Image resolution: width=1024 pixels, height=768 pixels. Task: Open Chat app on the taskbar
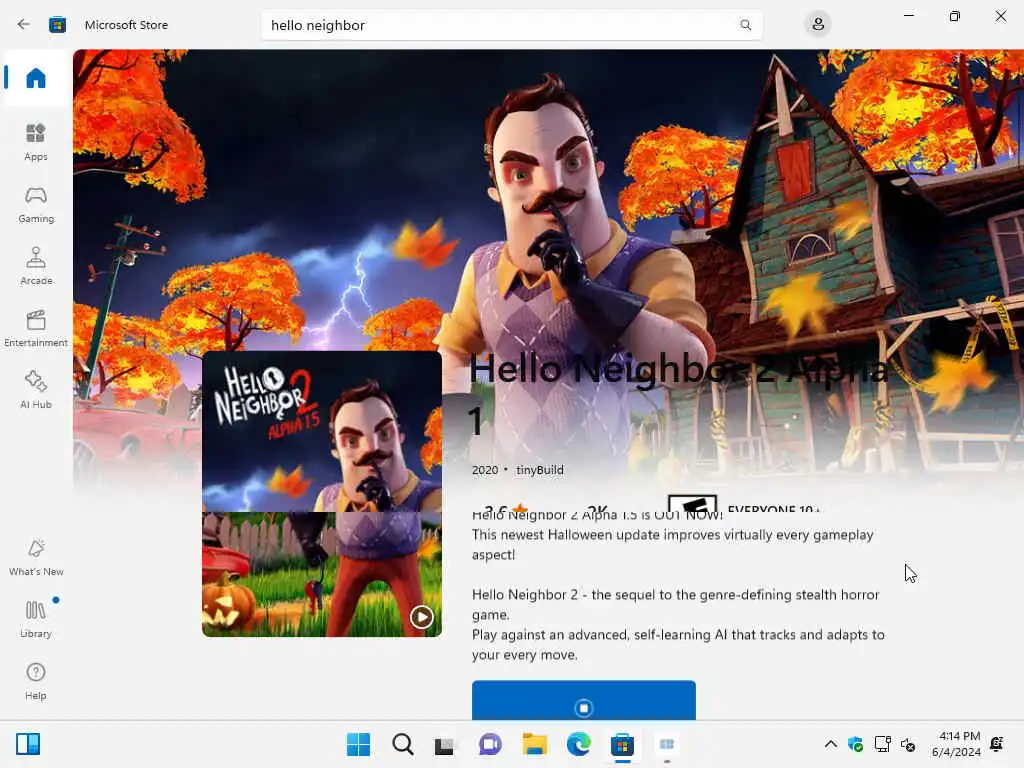[490, 744]
